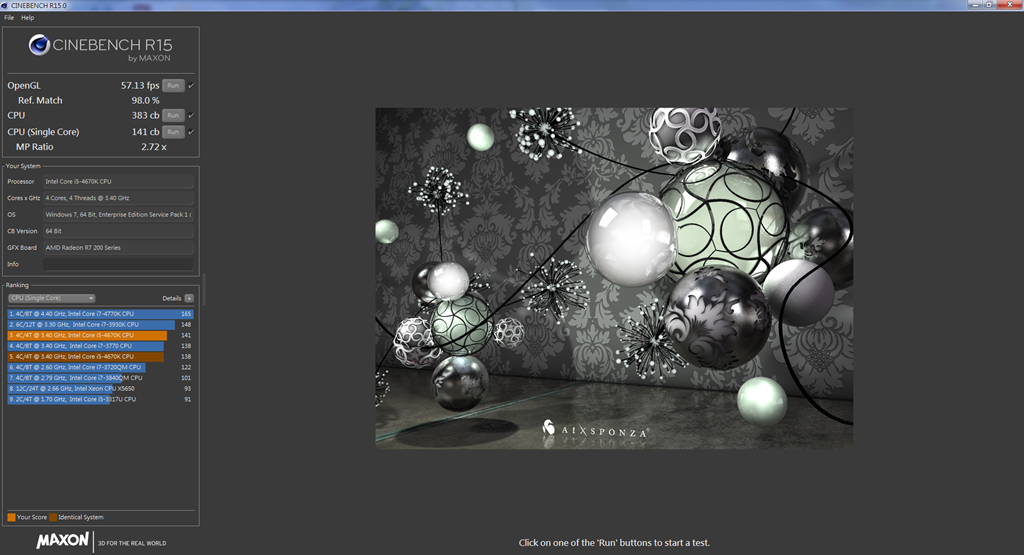
Task: Run the CPU benchmark
Action: point(173,116)
